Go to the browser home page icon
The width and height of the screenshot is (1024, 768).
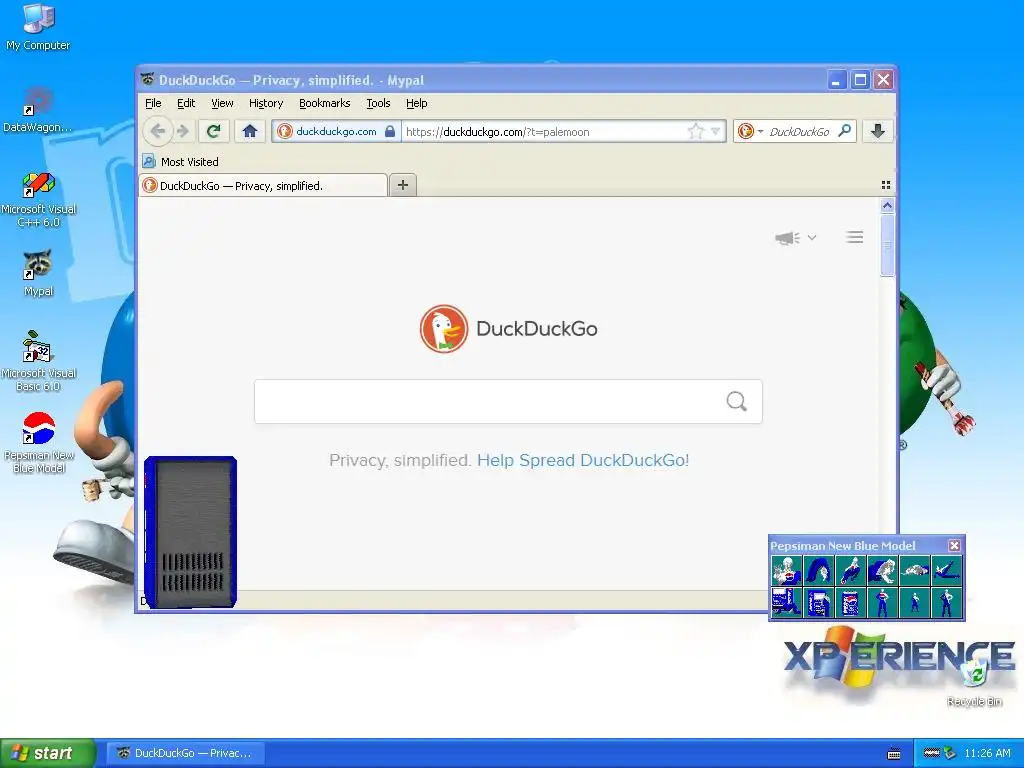tap(249, 131)
